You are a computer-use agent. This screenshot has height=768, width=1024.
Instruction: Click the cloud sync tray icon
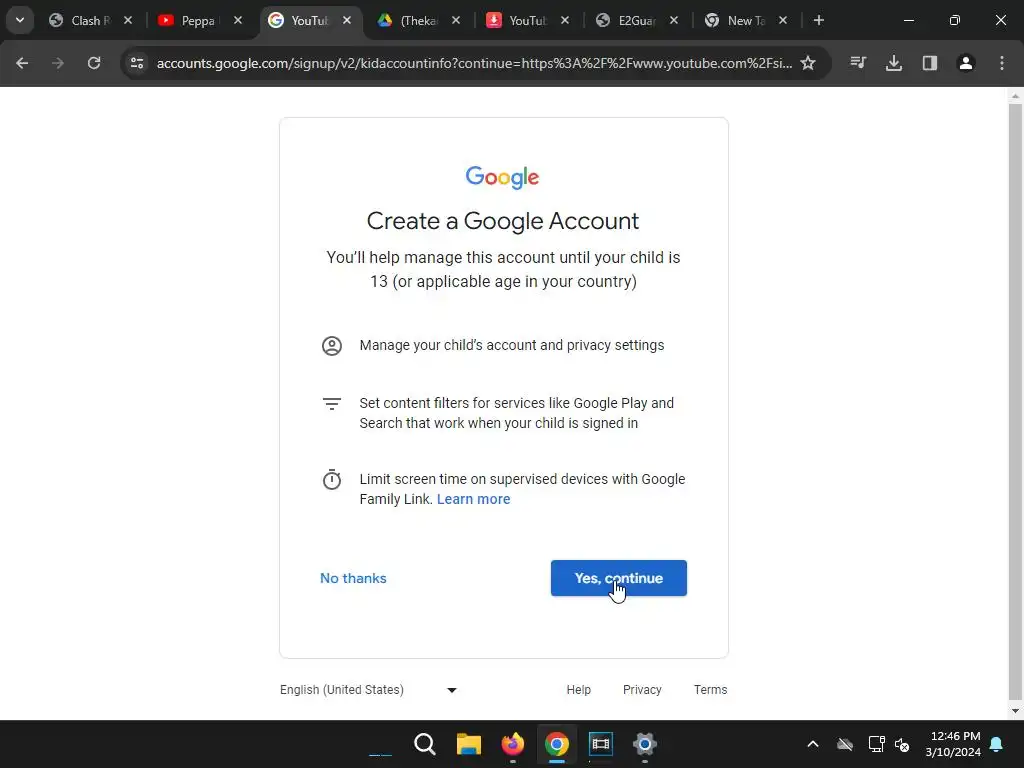click(x=845, y=744)
